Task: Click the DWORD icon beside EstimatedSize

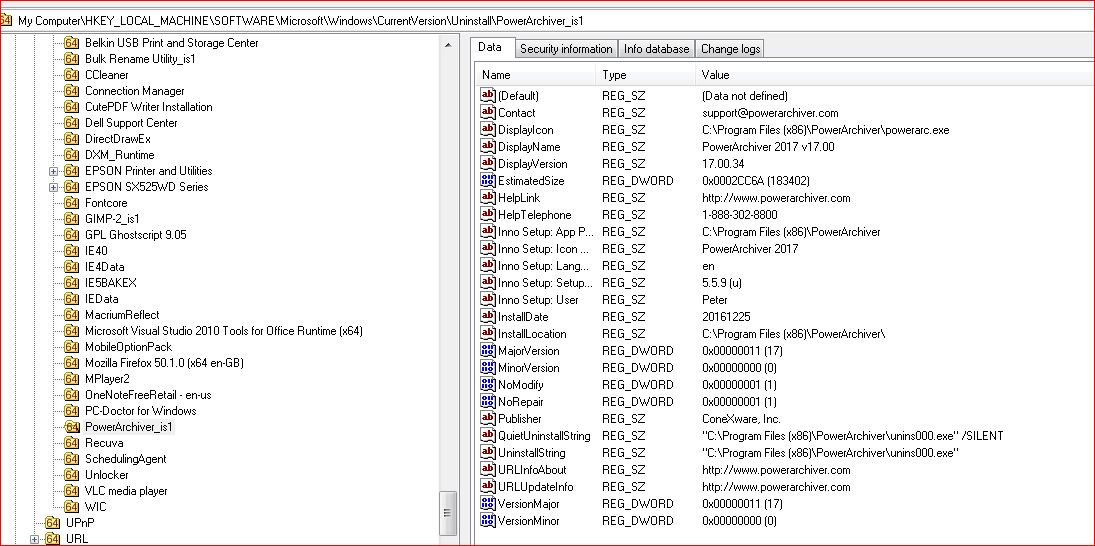Action: [x=488, y=180]
